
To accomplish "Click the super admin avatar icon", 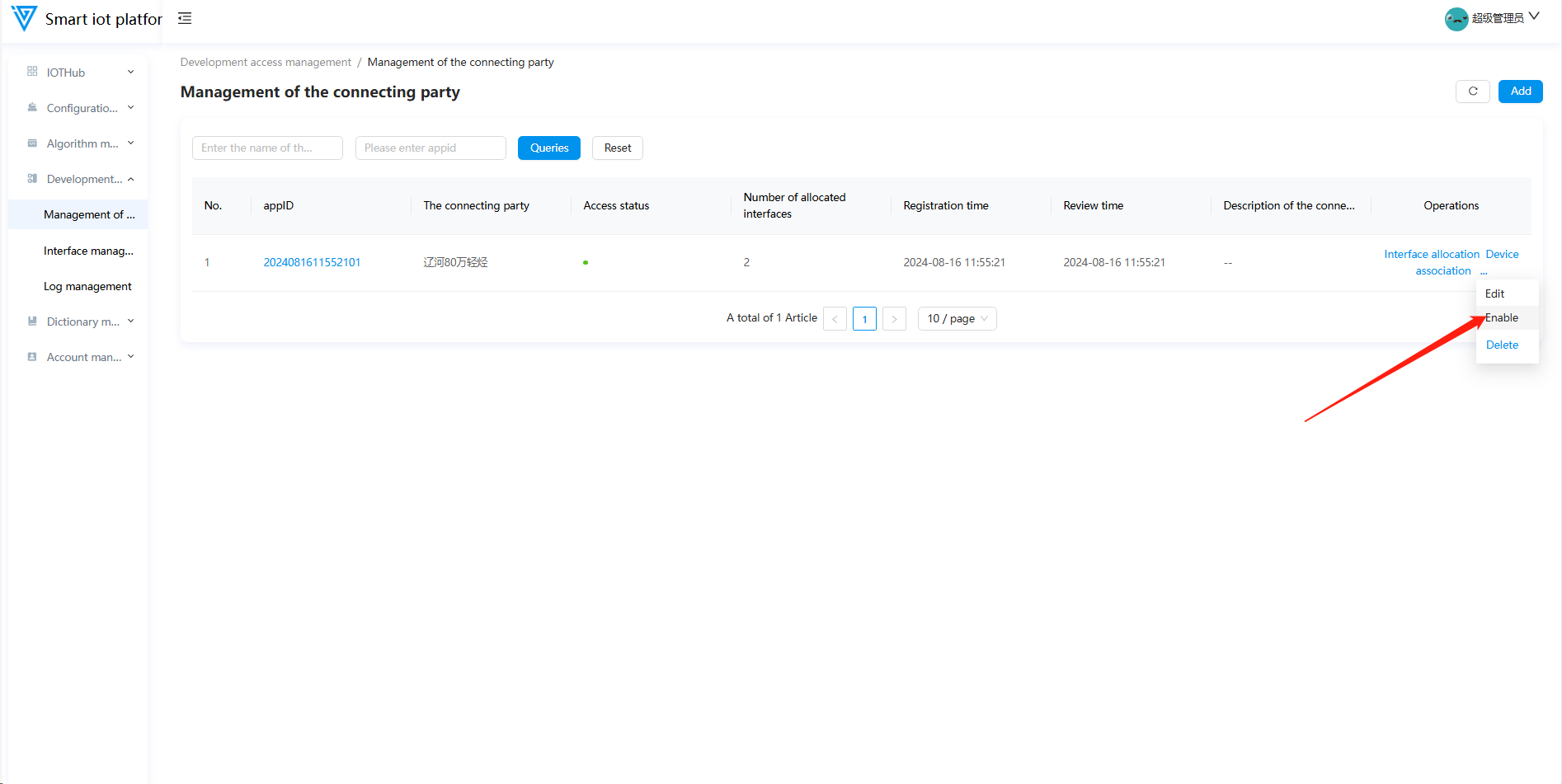I will [x=1456, y=18].
